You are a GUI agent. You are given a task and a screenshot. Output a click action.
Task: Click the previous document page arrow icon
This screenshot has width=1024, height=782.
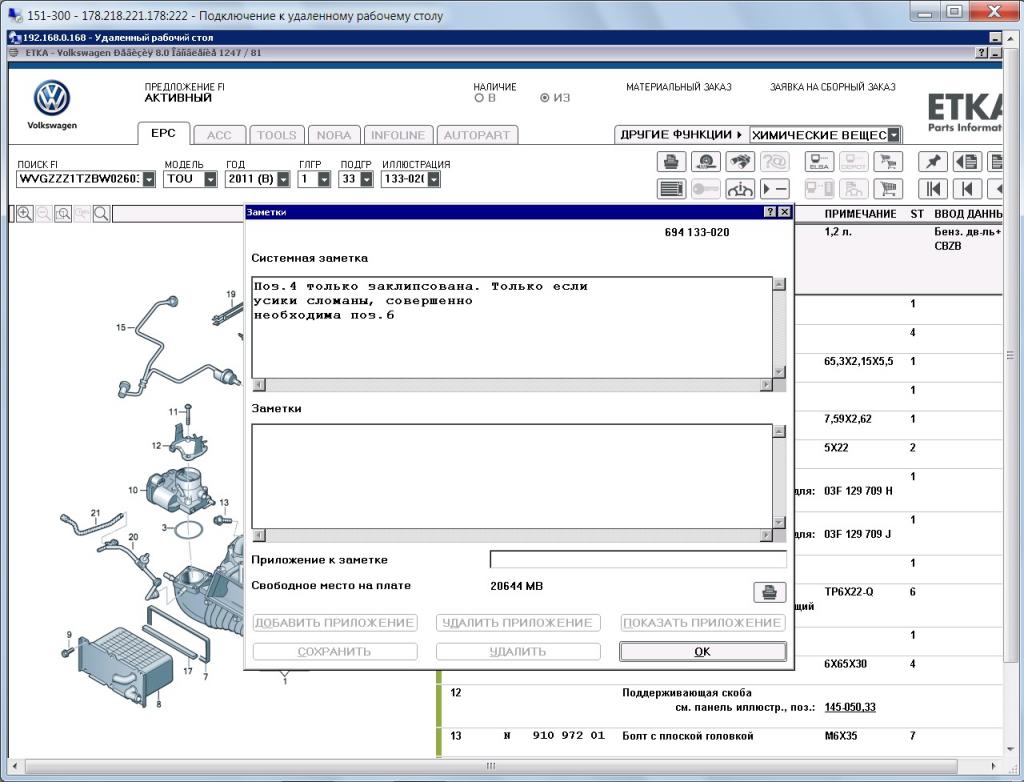pos(967,161)
